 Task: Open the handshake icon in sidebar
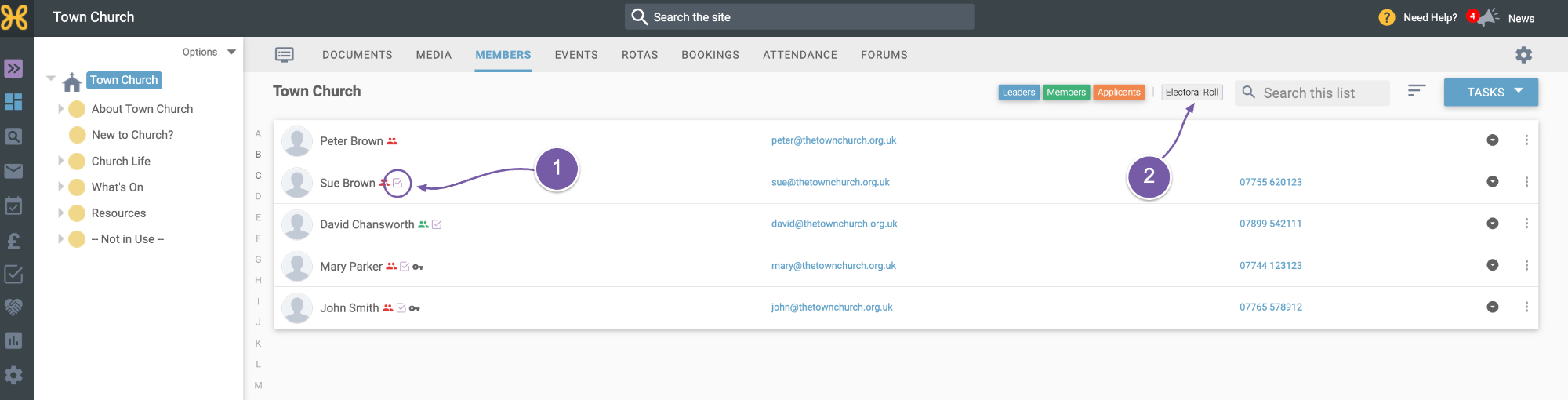[13, 307]
